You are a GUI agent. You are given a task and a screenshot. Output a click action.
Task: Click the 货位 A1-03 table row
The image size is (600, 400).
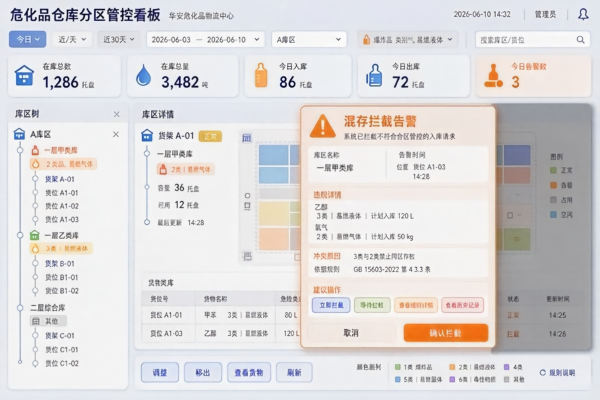tap(221, 333)
